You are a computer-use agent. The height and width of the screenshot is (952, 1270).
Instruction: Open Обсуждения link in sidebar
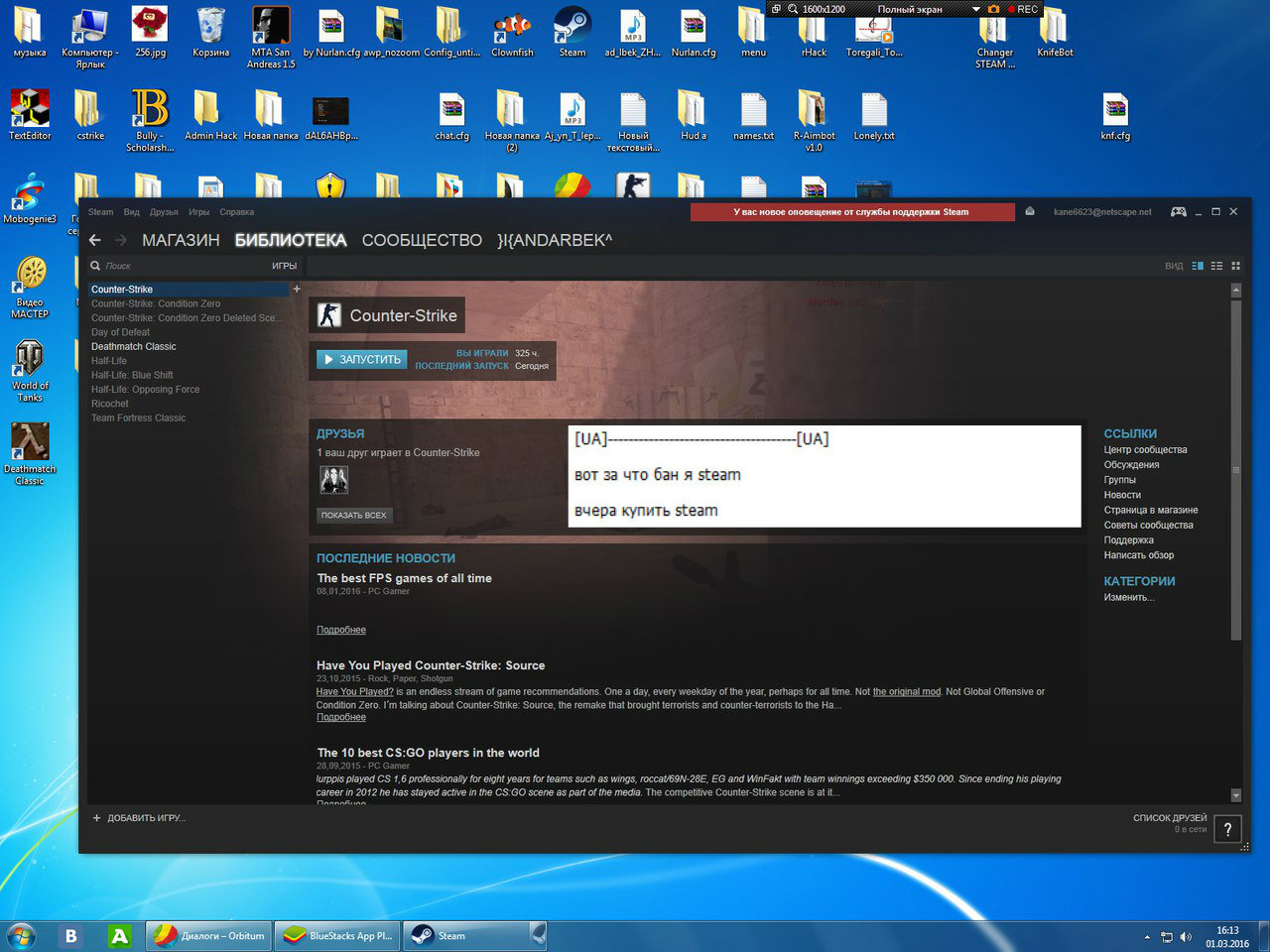(1131, 465)
